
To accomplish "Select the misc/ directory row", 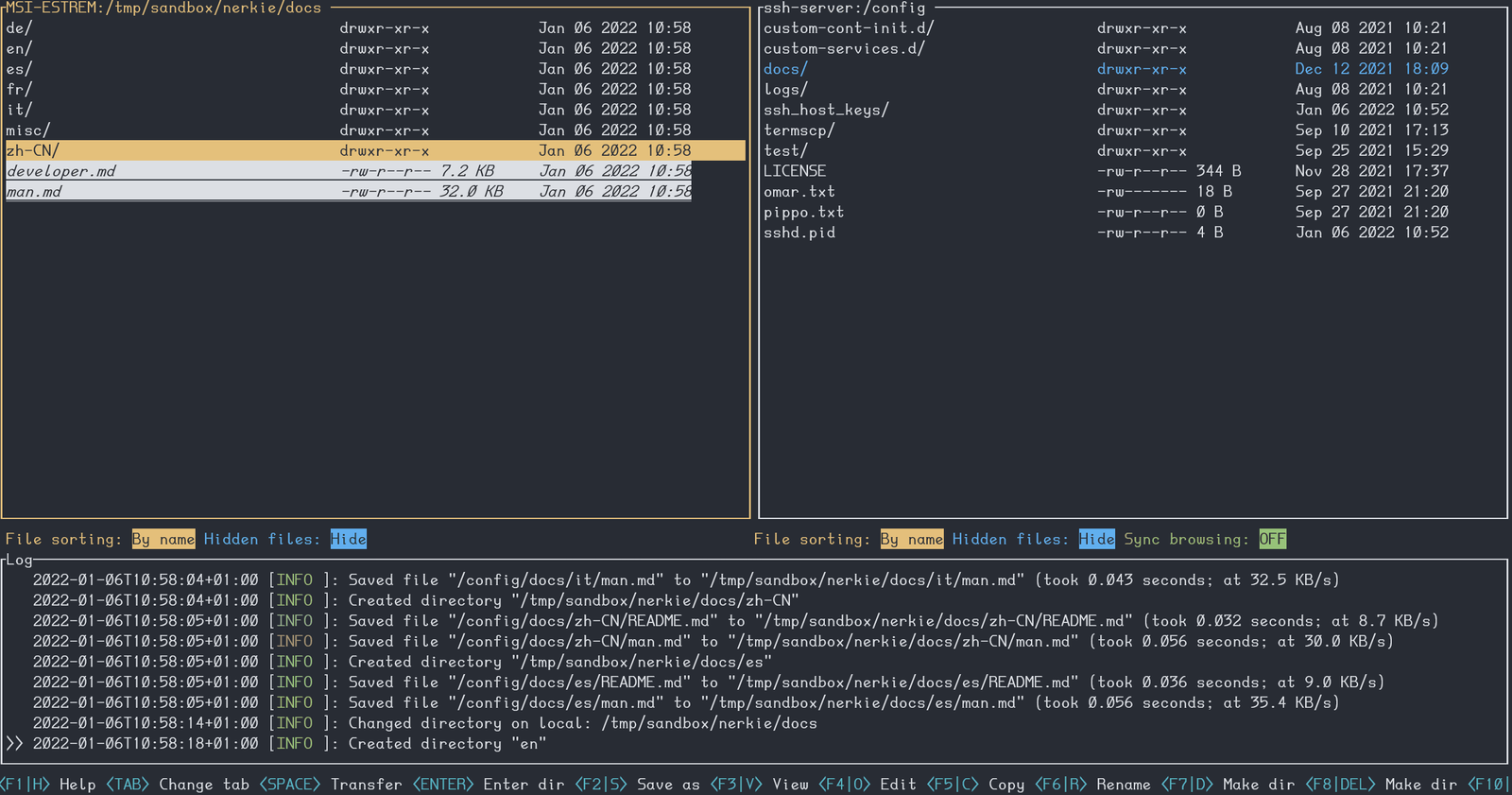I will click(375, 130).
